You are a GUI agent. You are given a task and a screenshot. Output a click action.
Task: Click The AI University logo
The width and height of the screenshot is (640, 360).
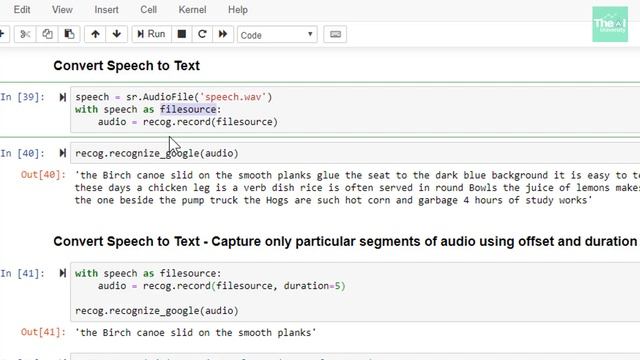(x=610, y=24)
